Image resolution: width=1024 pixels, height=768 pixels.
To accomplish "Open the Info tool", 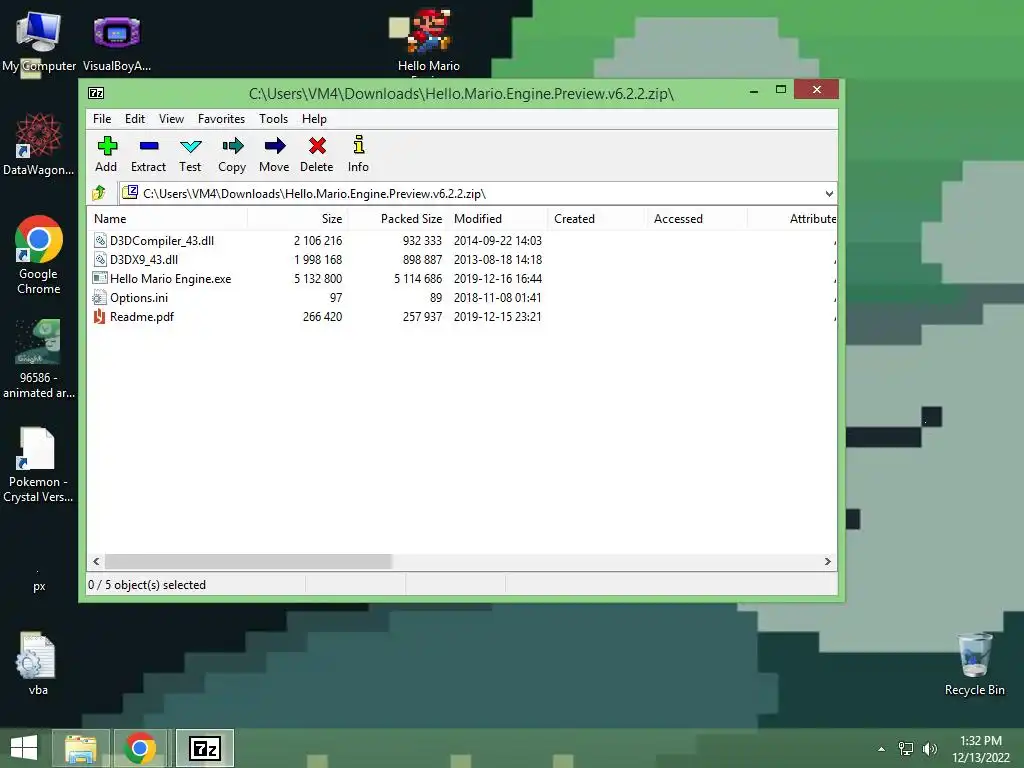I will (359, 155).
